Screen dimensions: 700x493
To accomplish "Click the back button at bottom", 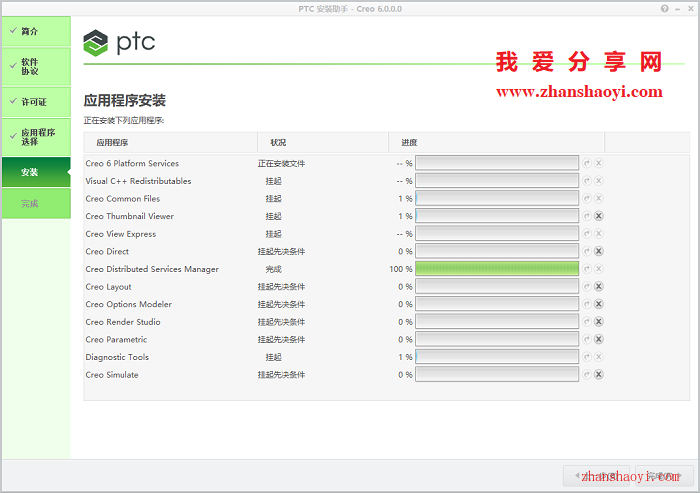I will [x=596, y=476].
